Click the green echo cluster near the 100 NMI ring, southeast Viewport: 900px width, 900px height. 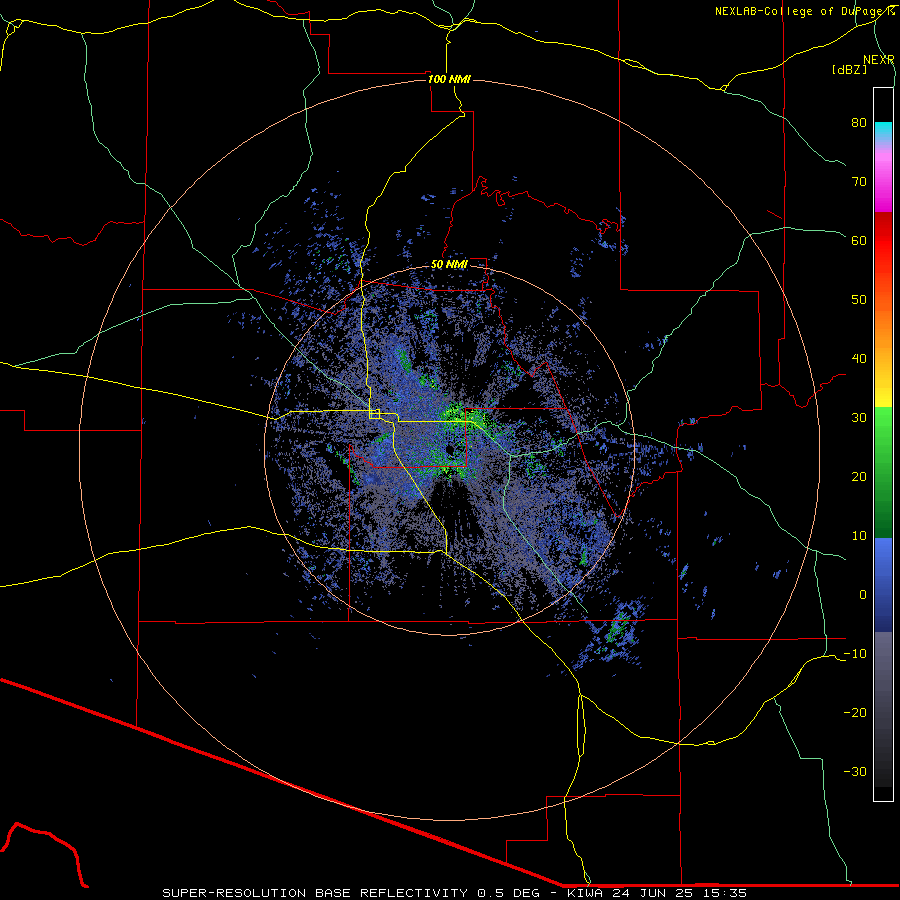[617, 627]
